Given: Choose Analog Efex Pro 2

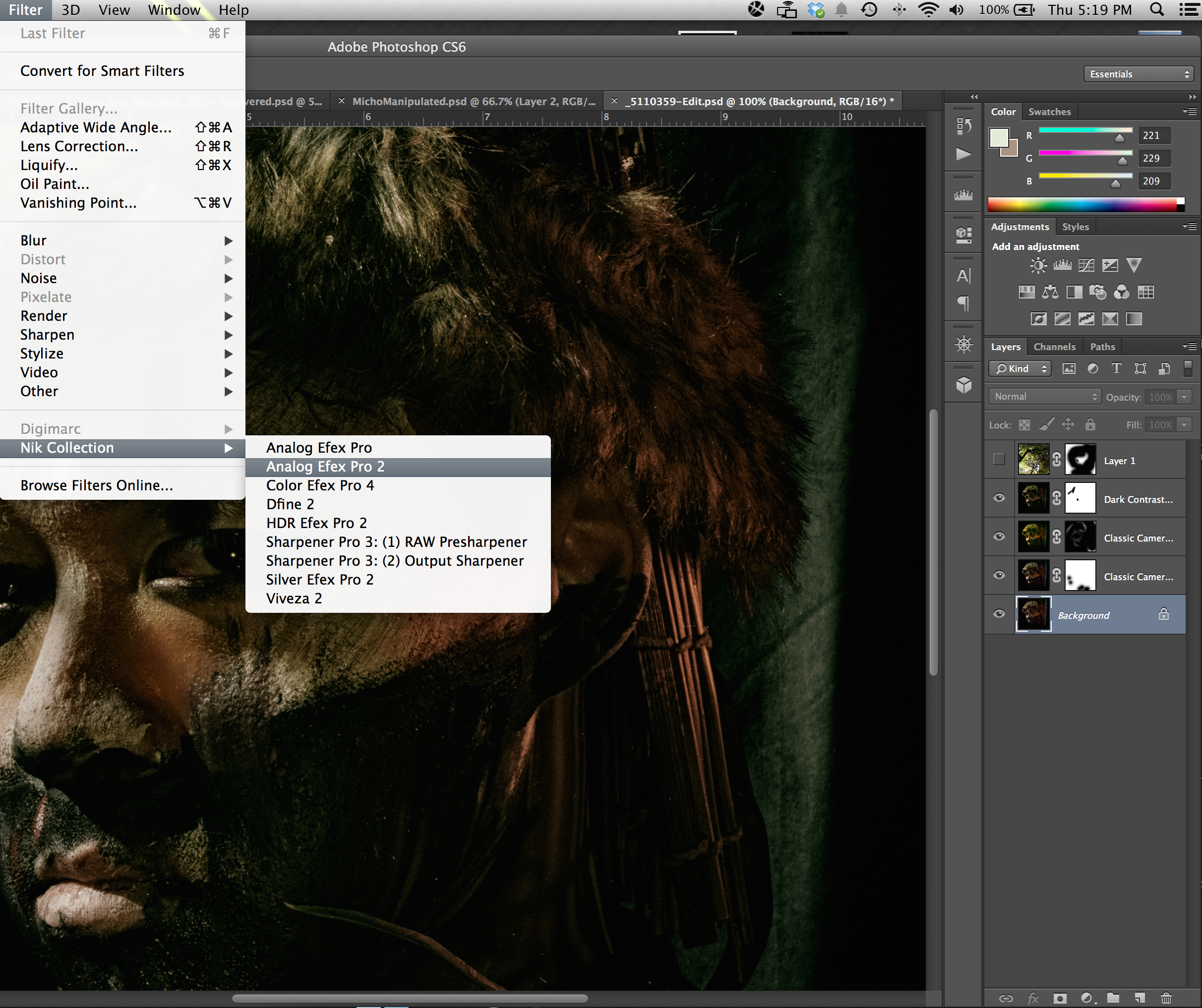Looking at the screenshot, I should (398, 467).
